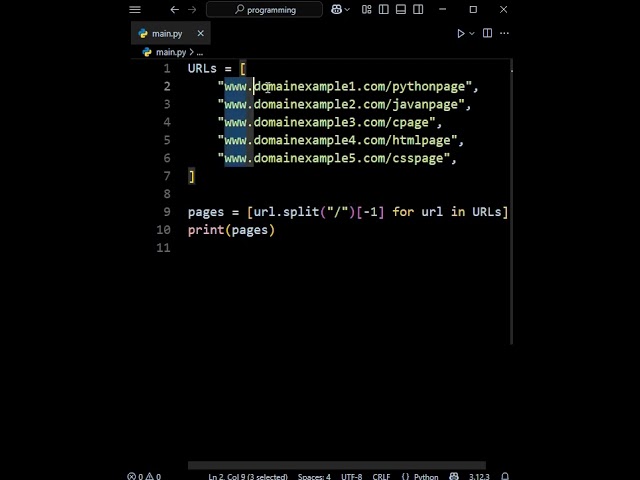This screenshot has height=480, width=640.
Task: Expand the Copilot dropdown chevron
Action: pyautogui.click(x=347, y=9)
